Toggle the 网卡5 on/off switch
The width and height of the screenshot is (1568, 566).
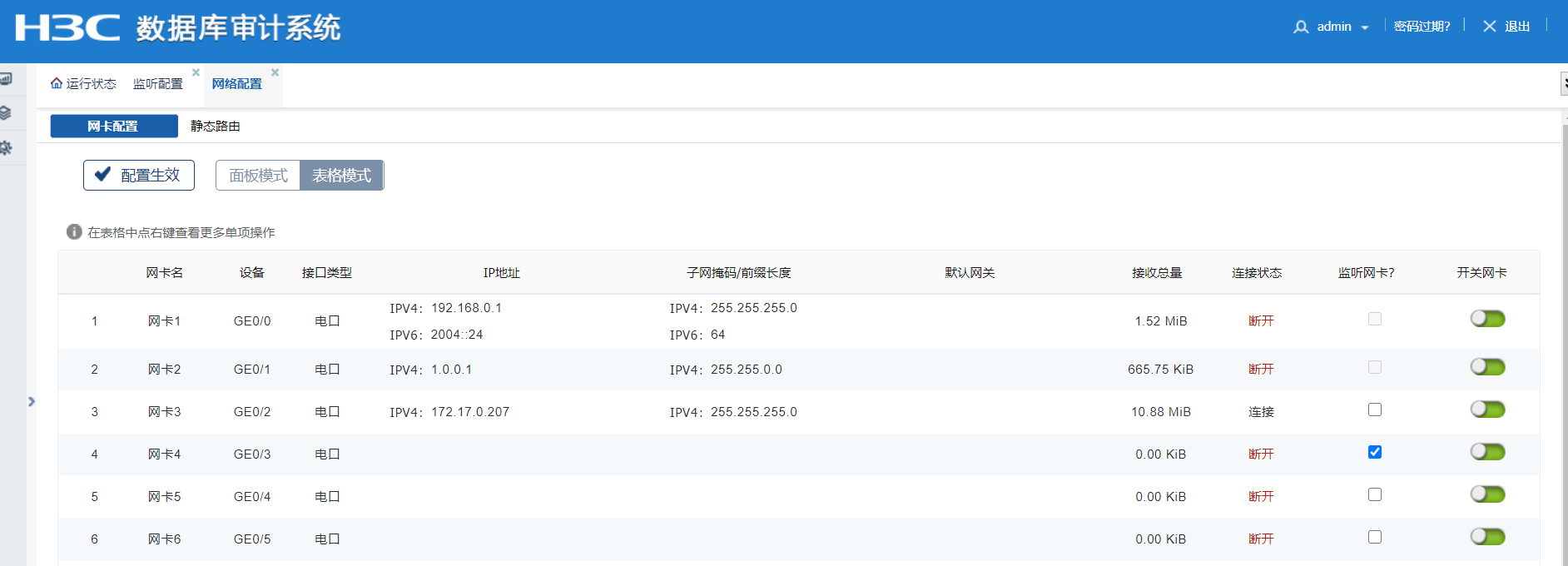[1488, 494]
